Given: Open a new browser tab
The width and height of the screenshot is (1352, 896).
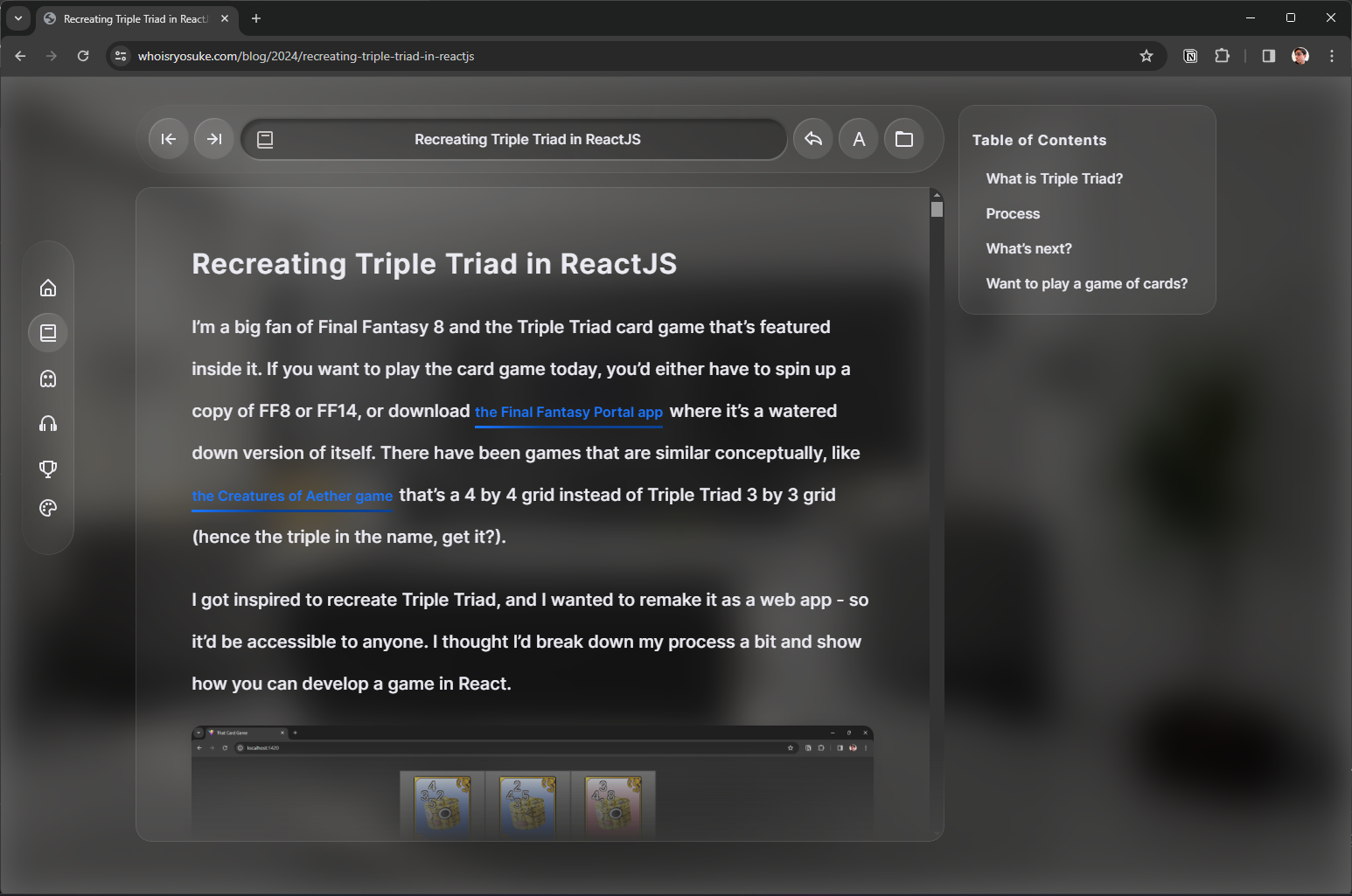Looking at the screenshot, I should click(256, 18).
